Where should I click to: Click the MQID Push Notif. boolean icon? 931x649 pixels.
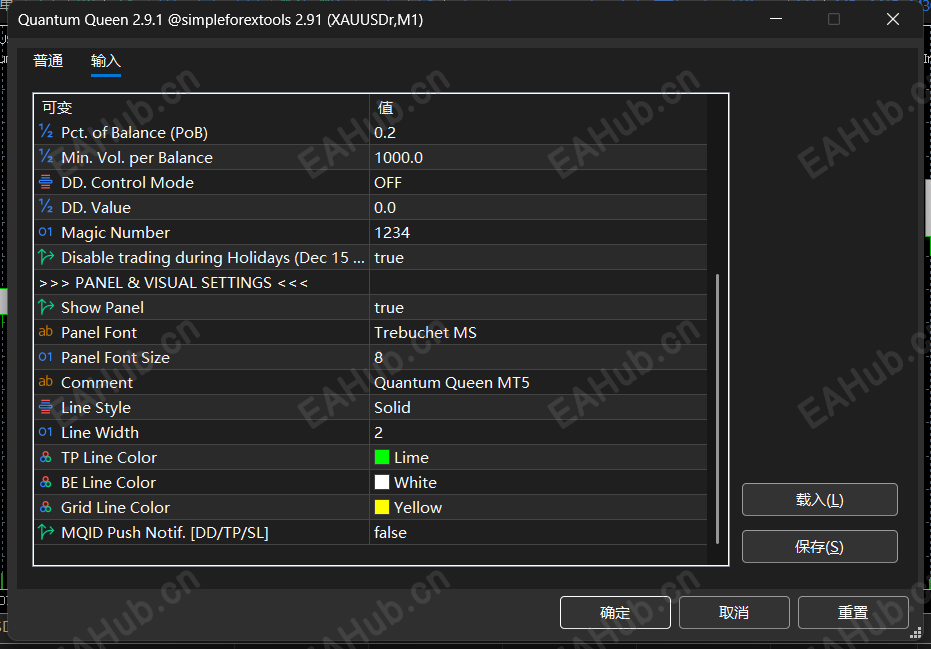click(x=46, y=532)
